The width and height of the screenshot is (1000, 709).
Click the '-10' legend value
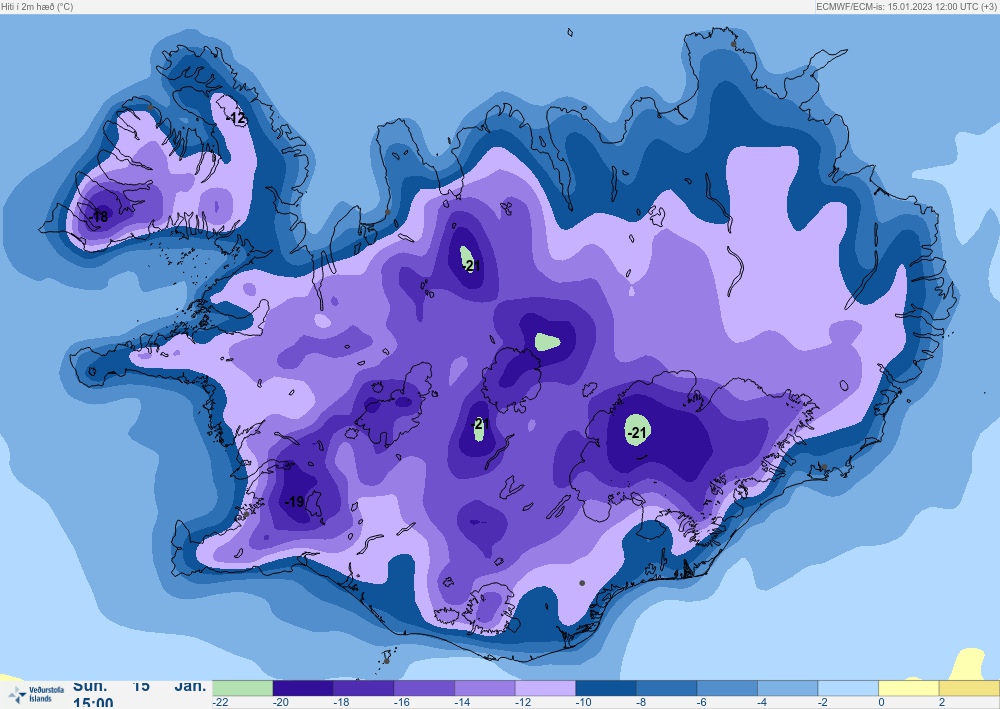pyautogui.click(x=584, y=703)
